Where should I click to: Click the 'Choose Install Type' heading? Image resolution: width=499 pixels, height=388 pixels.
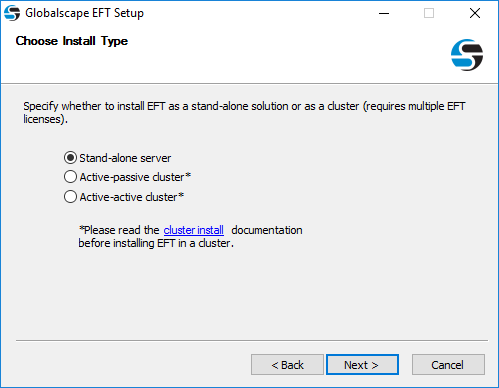pyautogui.click(x=72, y=41)
